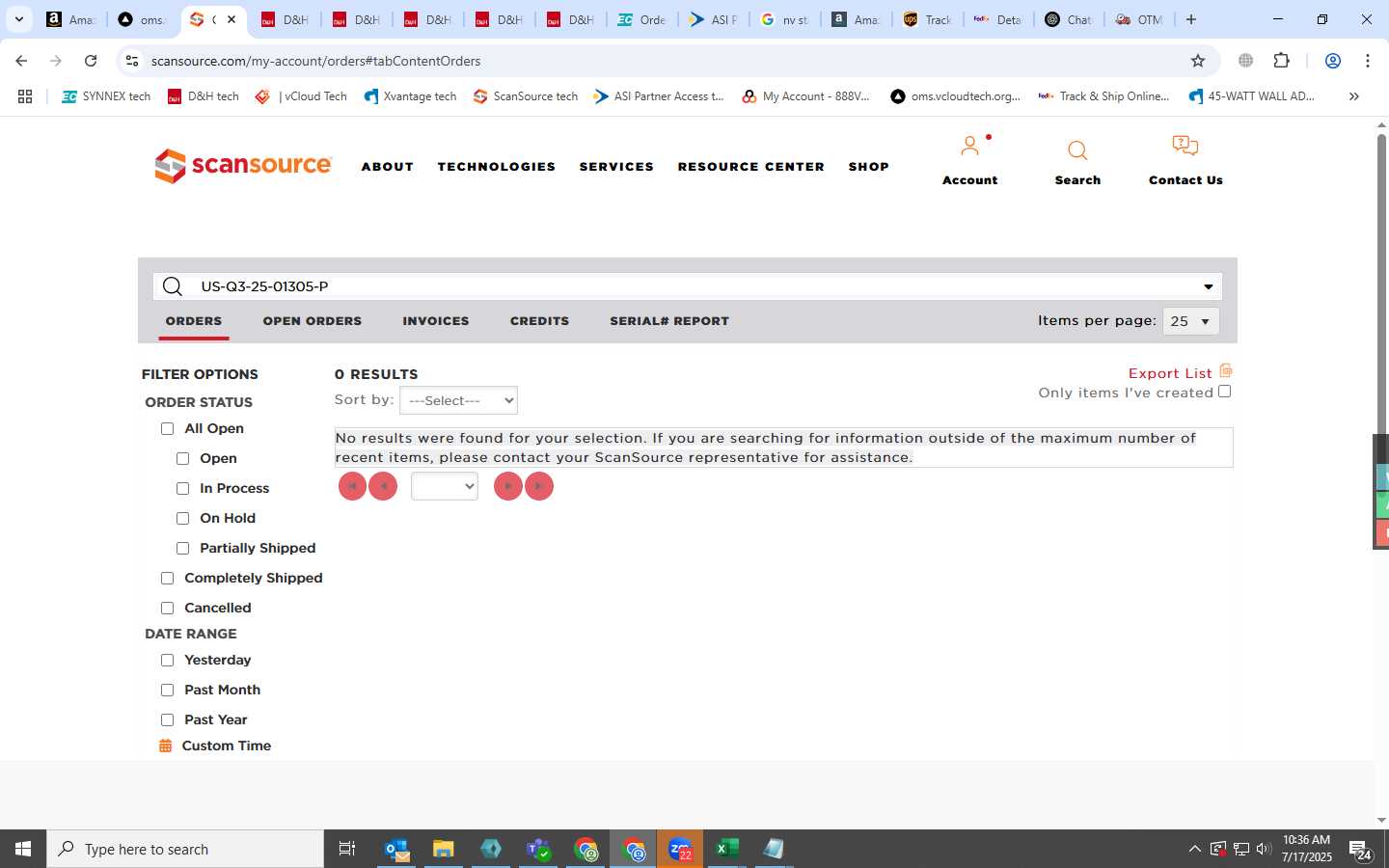Check the Past Month date filter

point(167,691)
